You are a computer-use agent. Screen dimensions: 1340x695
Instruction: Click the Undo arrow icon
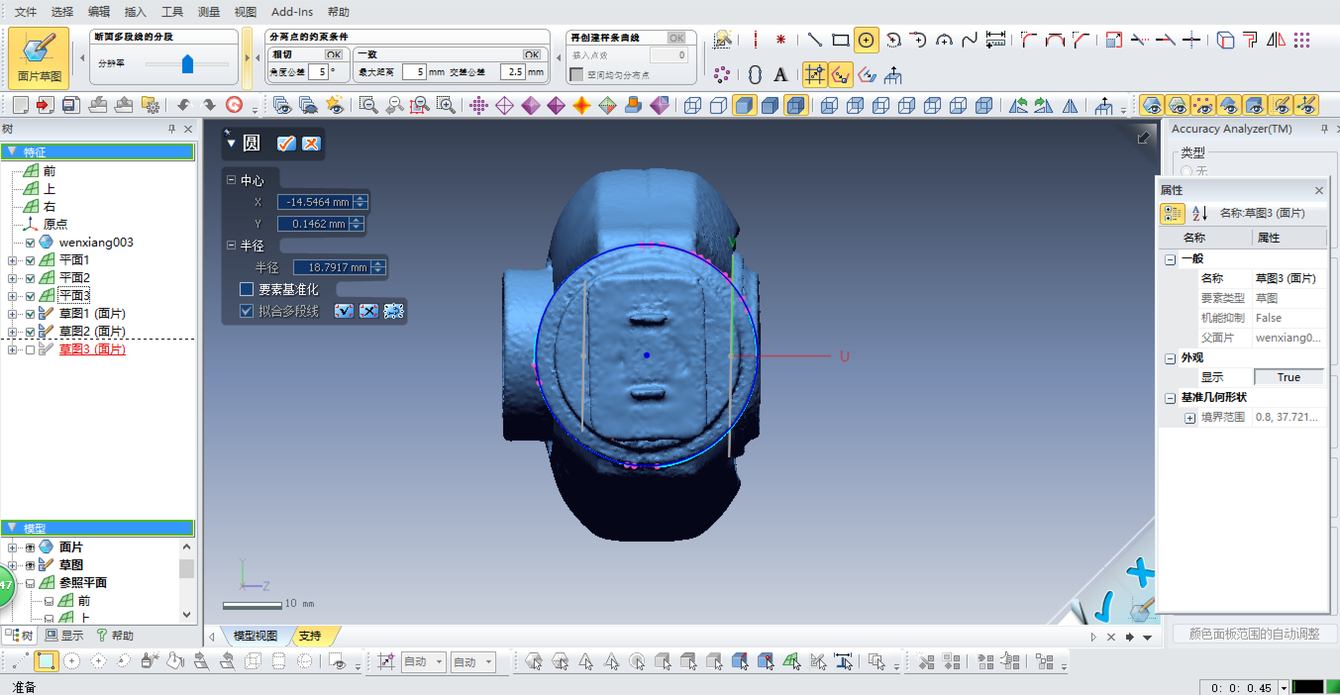point(183,105)
